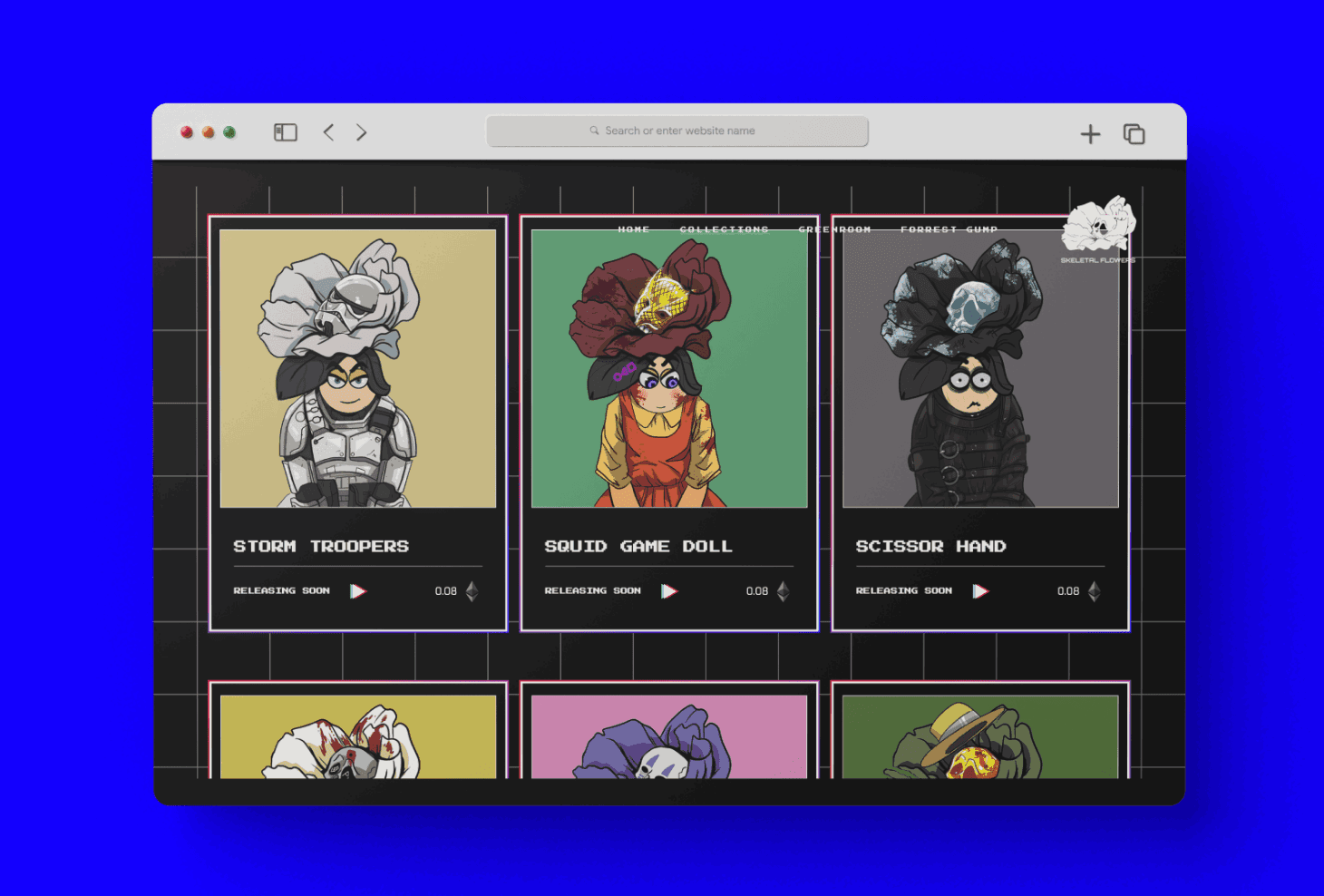
Task: Open the Home menu item
Action: (x=634, y=229)
